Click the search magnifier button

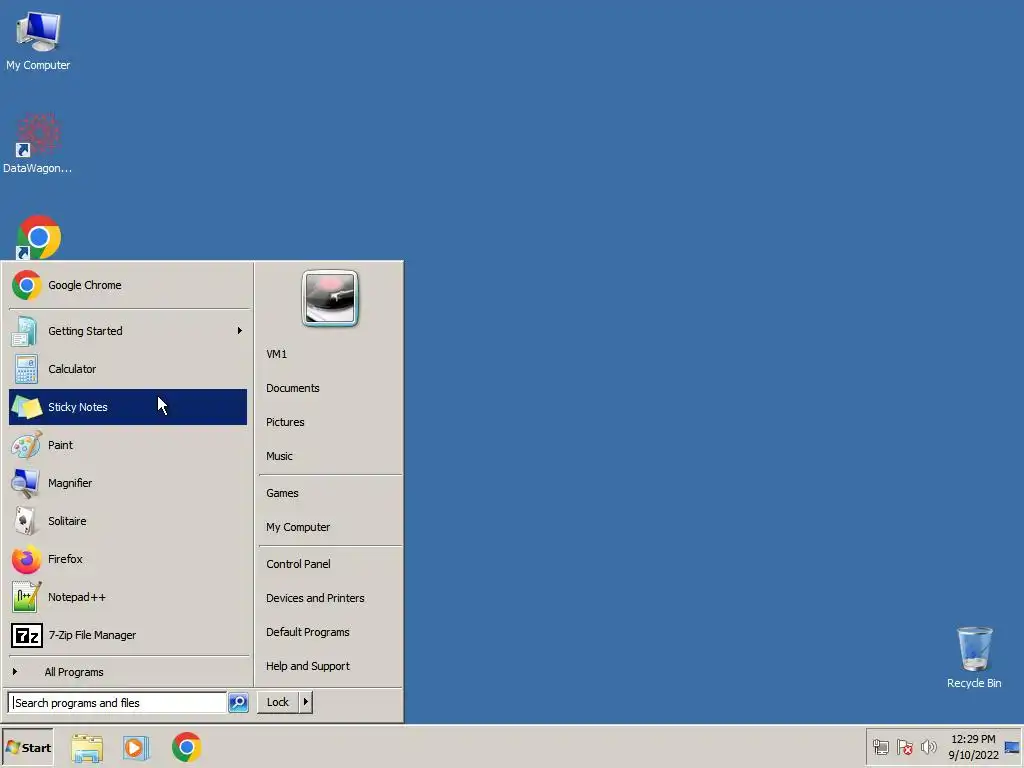pos(238,703)
